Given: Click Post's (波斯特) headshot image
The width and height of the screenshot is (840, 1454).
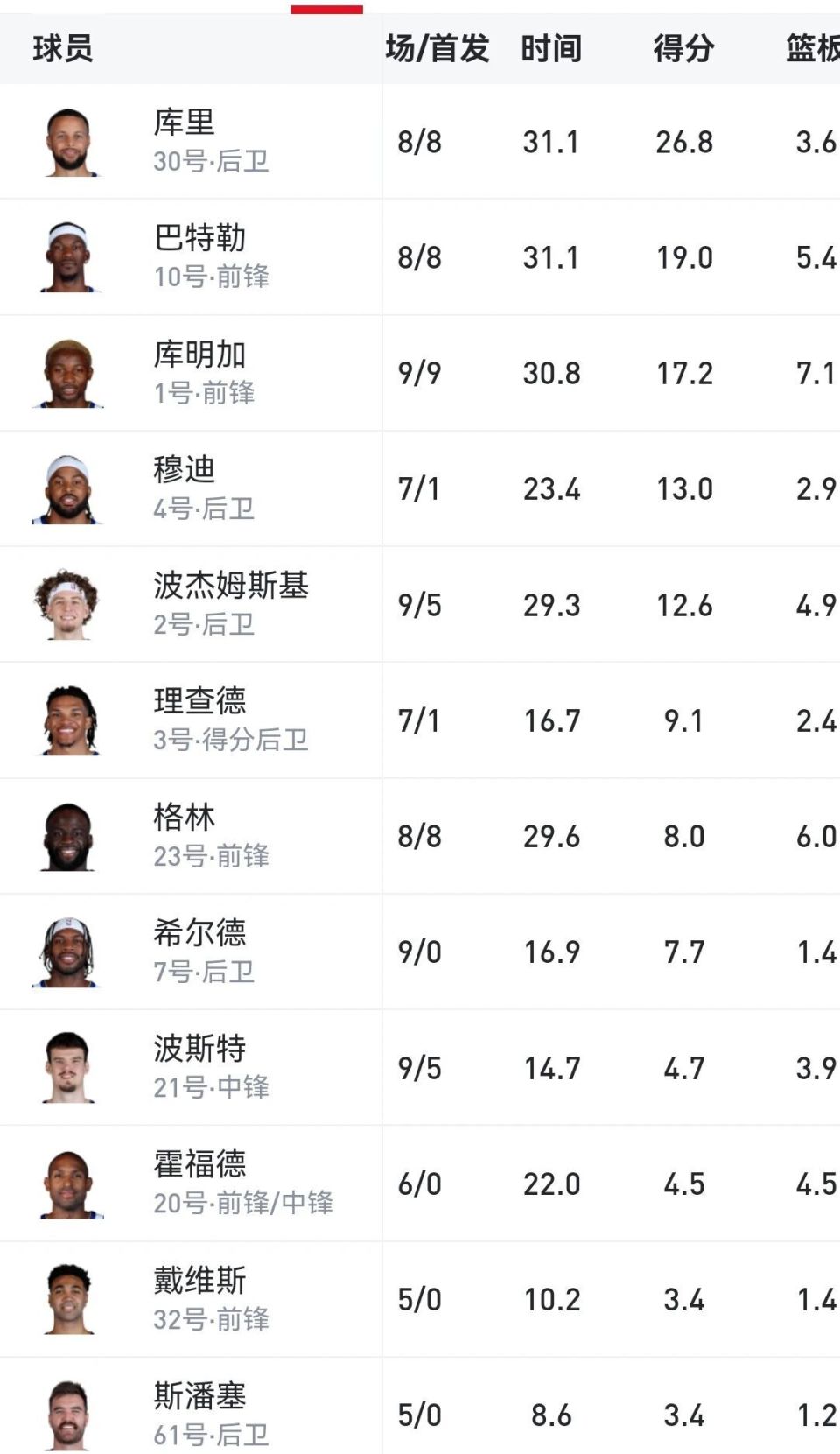Looking at the screenshot, I should (x=69, y=1068).
